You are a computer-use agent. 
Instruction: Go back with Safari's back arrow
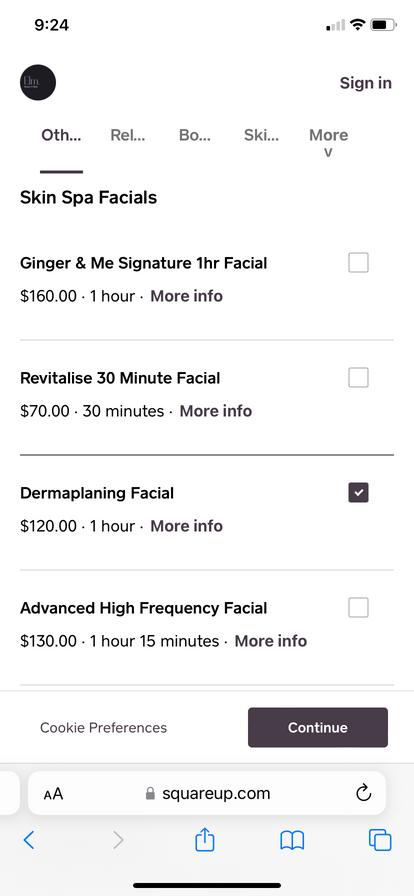(x=29, y=840)
